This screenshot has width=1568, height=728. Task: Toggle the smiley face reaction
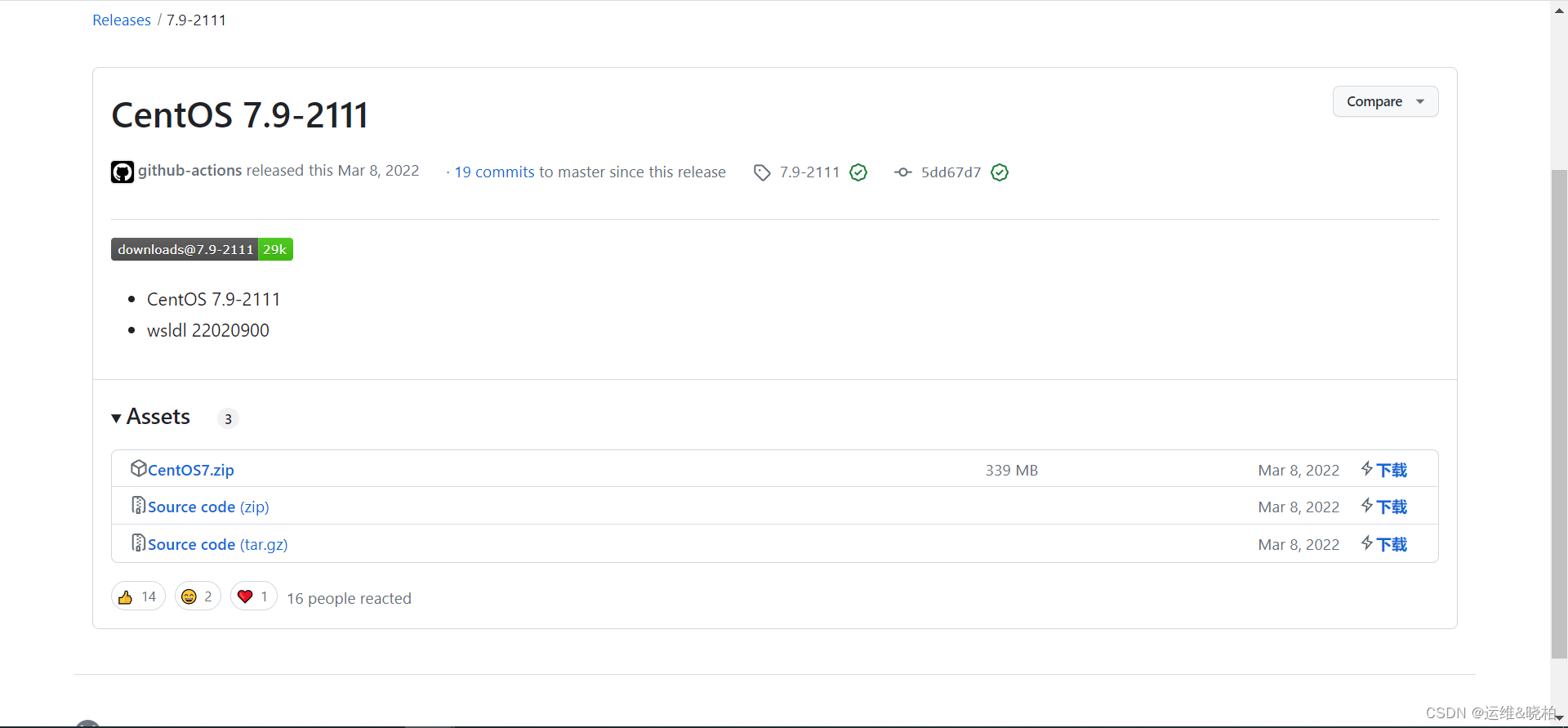click(x=198, y=596)
